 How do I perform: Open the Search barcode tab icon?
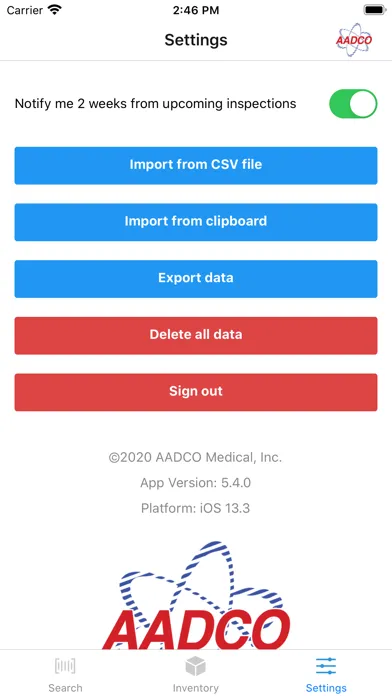click(x=65, y=666)
